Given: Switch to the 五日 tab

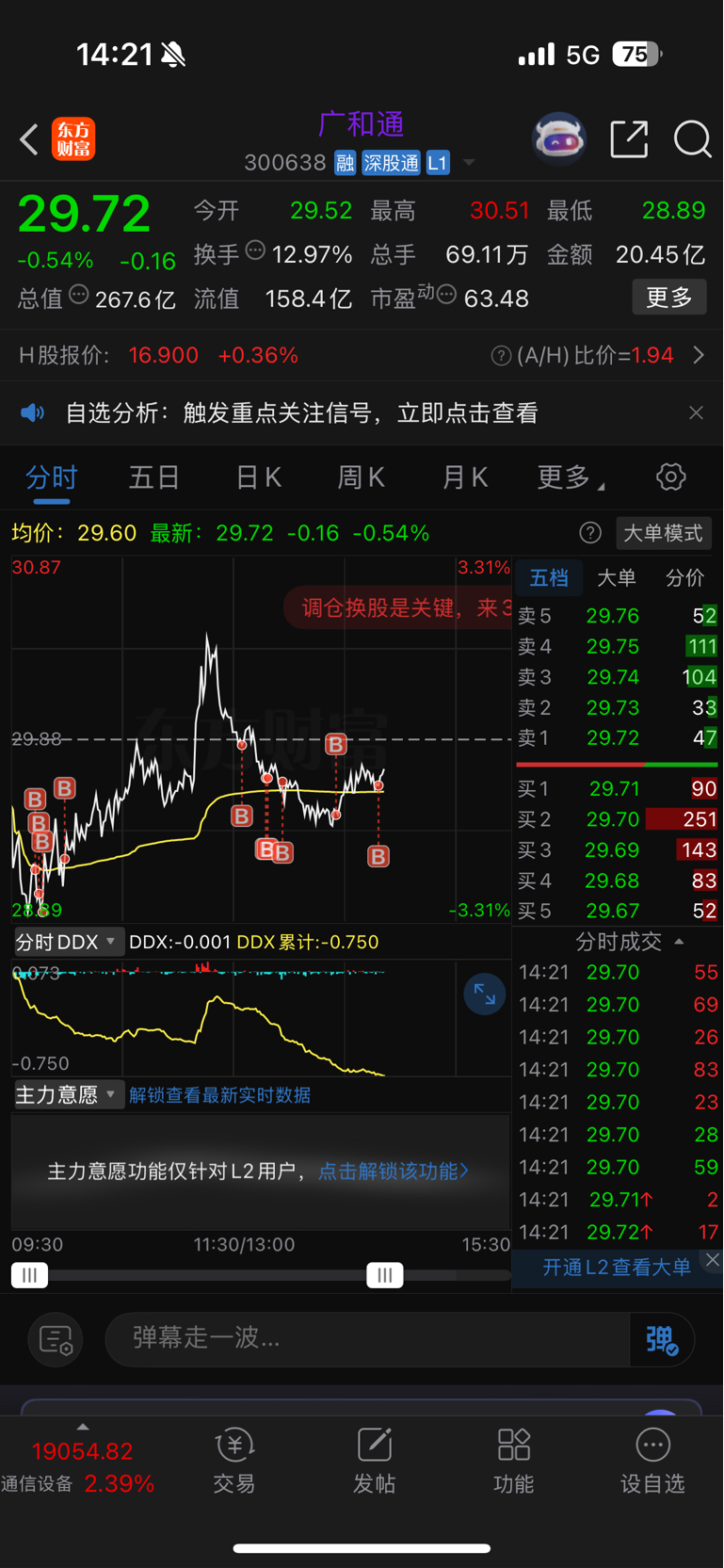Looking at the screenshot, I should point(154,477).
